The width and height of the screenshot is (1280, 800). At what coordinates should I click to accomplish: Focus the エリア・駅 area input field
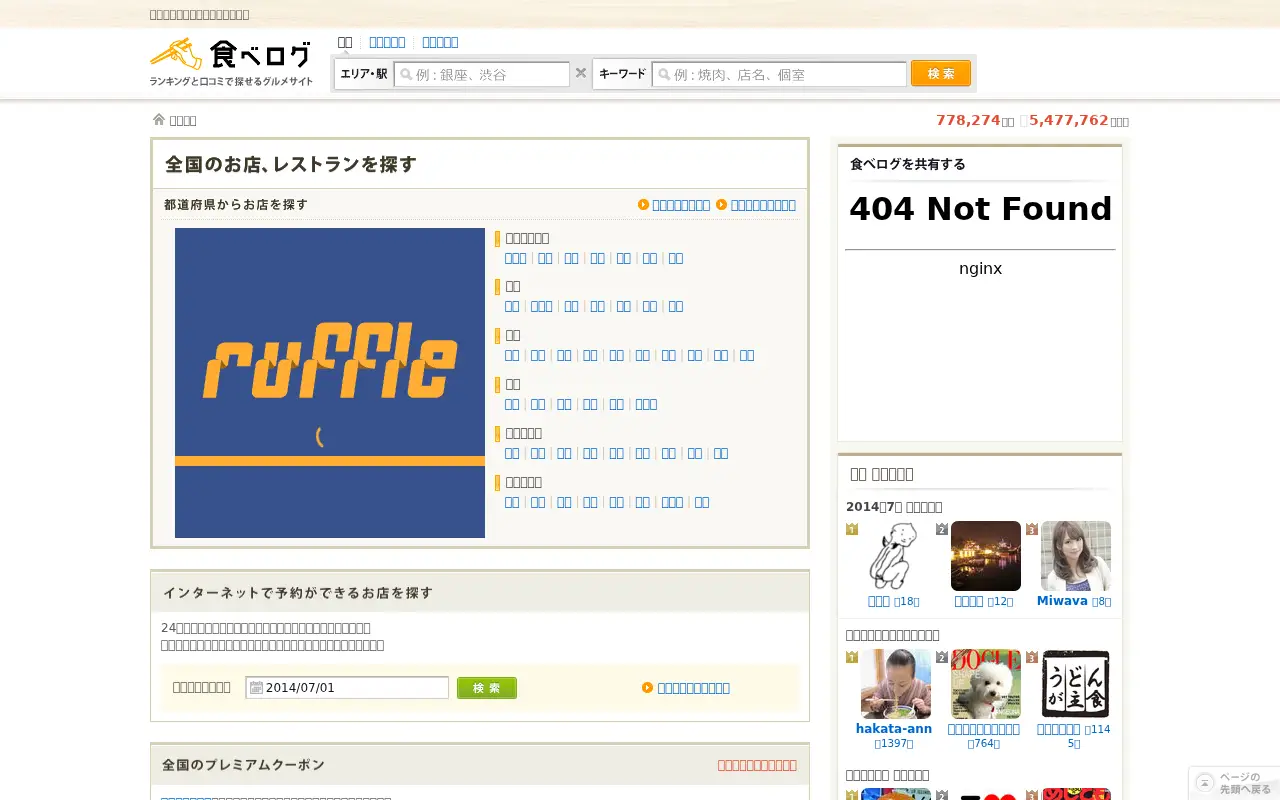coord(482,74)
